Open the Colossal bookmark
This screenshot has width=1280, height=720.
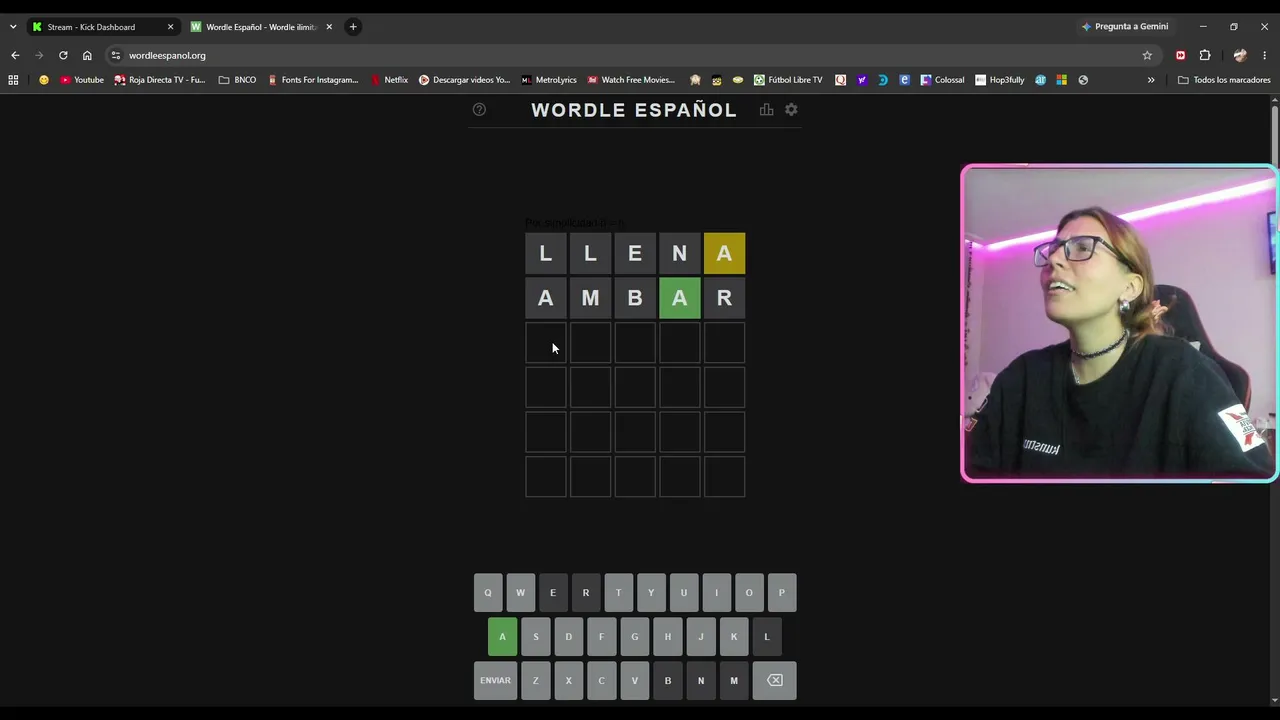click(943, 80)
